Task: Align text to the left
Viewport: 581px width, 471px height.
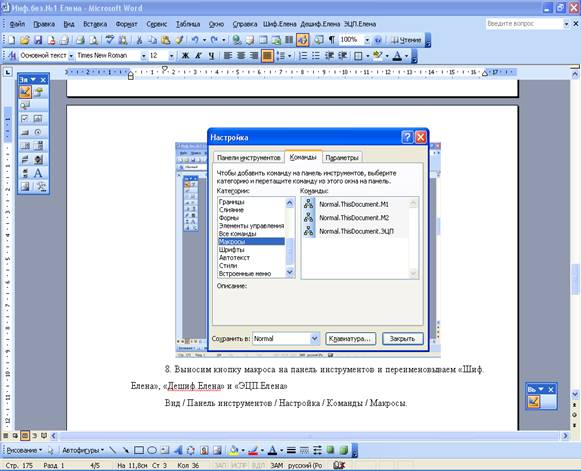Action: (228, 56)
